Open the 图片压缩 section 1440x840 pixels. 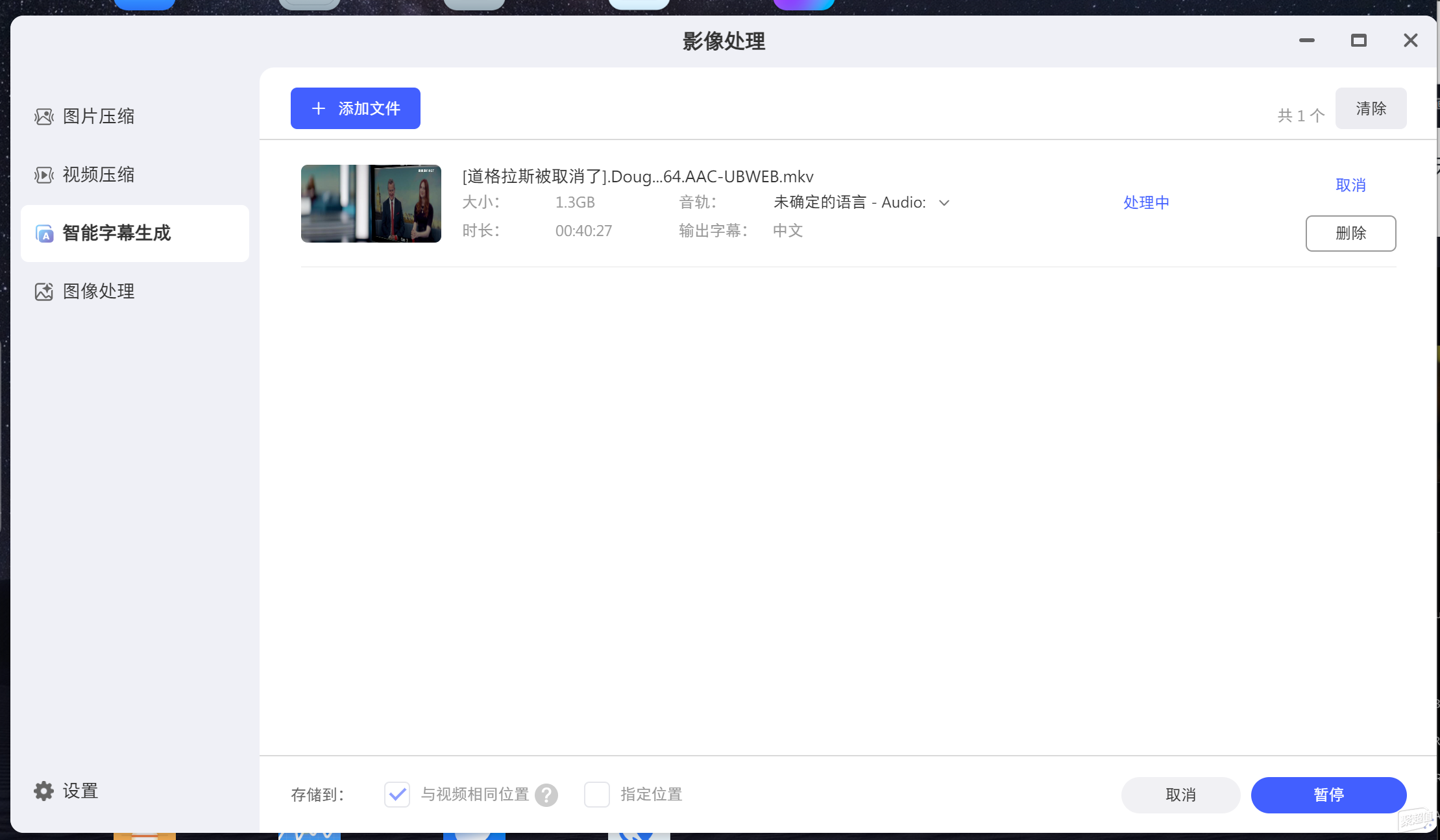pos(135,117)
